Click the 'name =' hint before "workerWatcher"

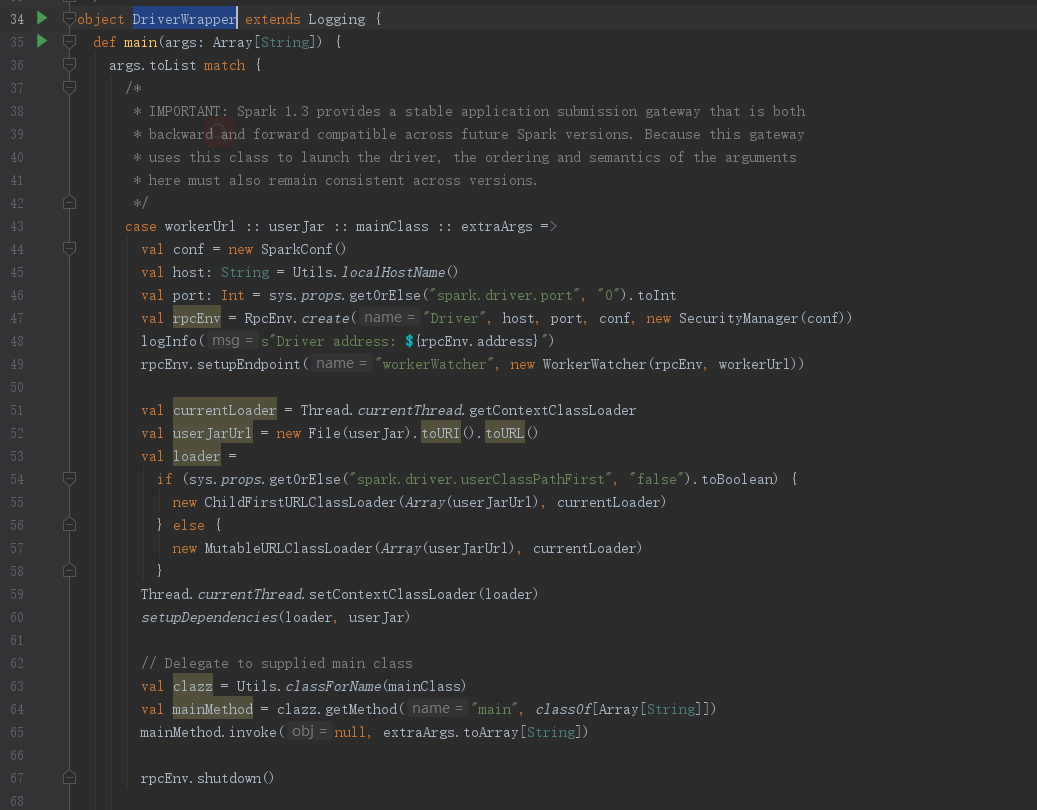click(341, 364)
